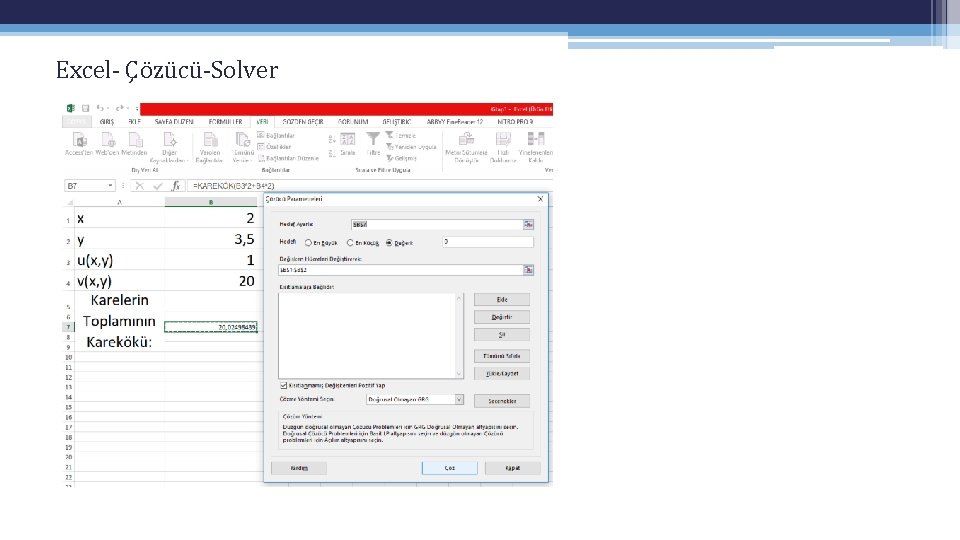The width and height of the screenshot is (960, 540).
Task: Click the Çöz button to solve
Action: tap(449, 468)
